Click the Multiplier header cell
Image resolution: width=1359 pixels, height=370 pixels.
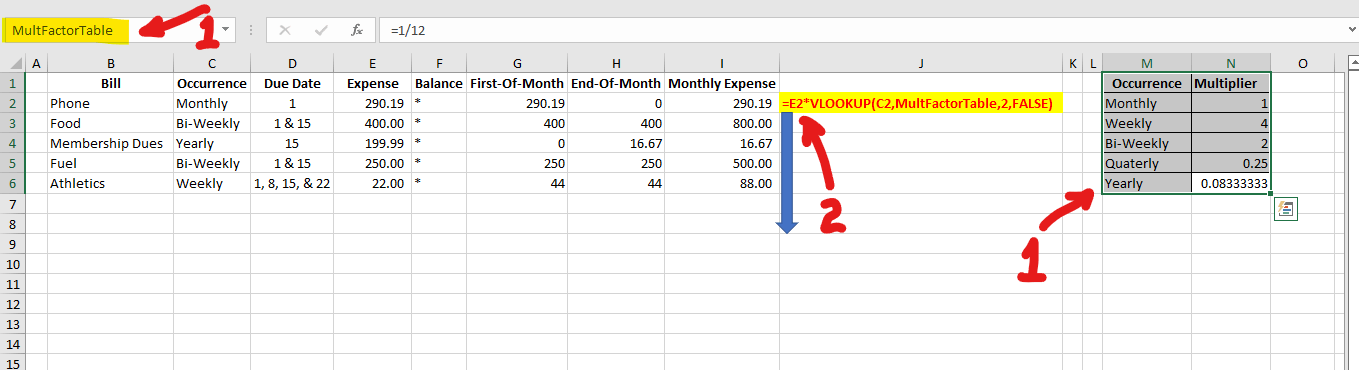click(x=1231, y=83)
